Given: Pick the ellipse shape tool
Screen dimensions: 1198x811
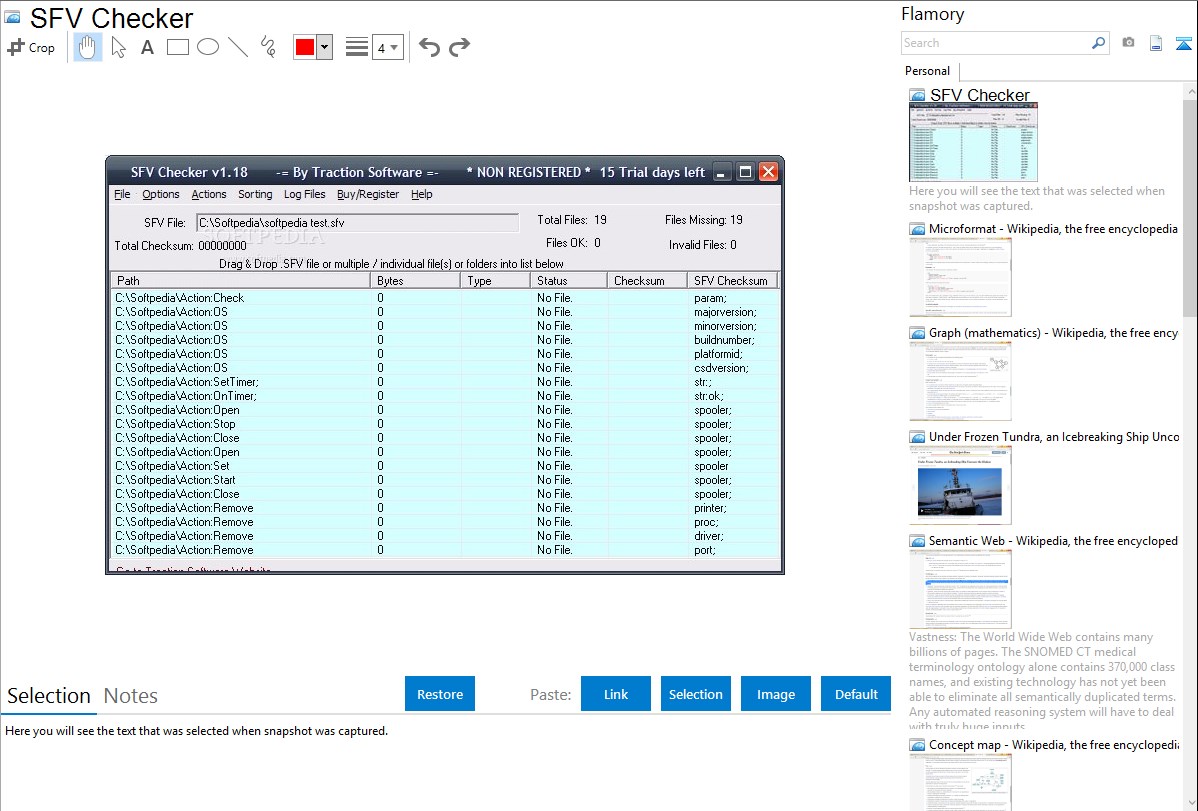Looking at the screenshot, I should [208, 47].
